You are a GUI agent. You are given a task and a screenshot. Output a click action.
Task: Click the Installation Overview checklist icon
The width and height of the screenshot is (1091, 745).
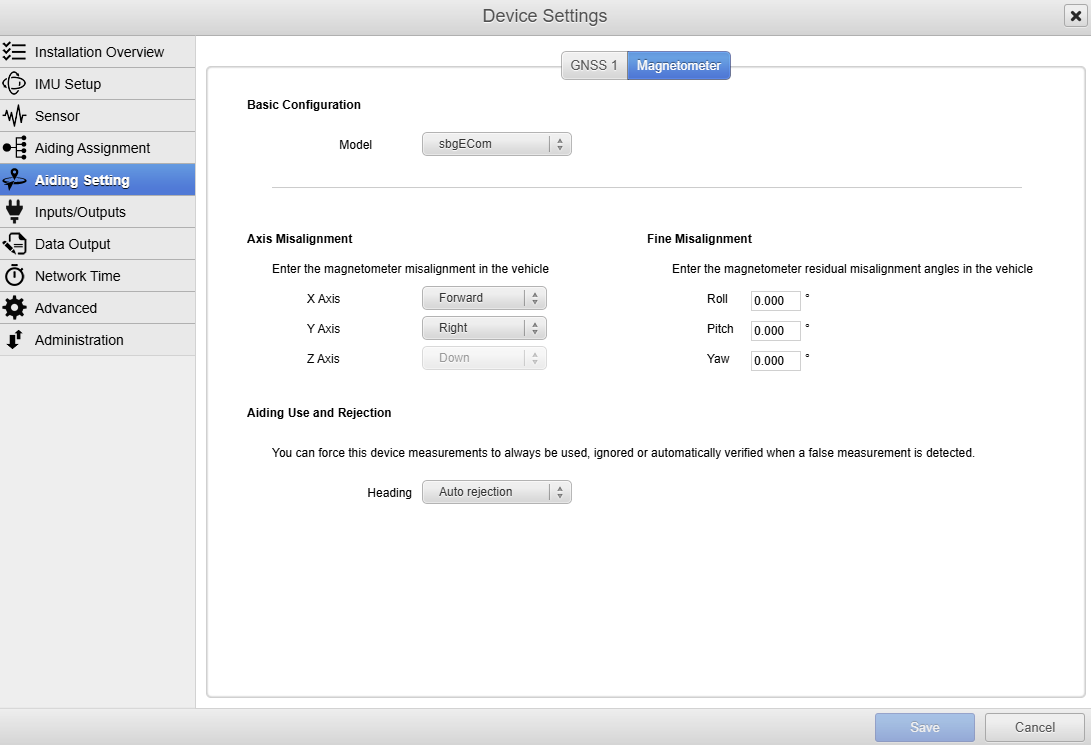pos(15,52)
